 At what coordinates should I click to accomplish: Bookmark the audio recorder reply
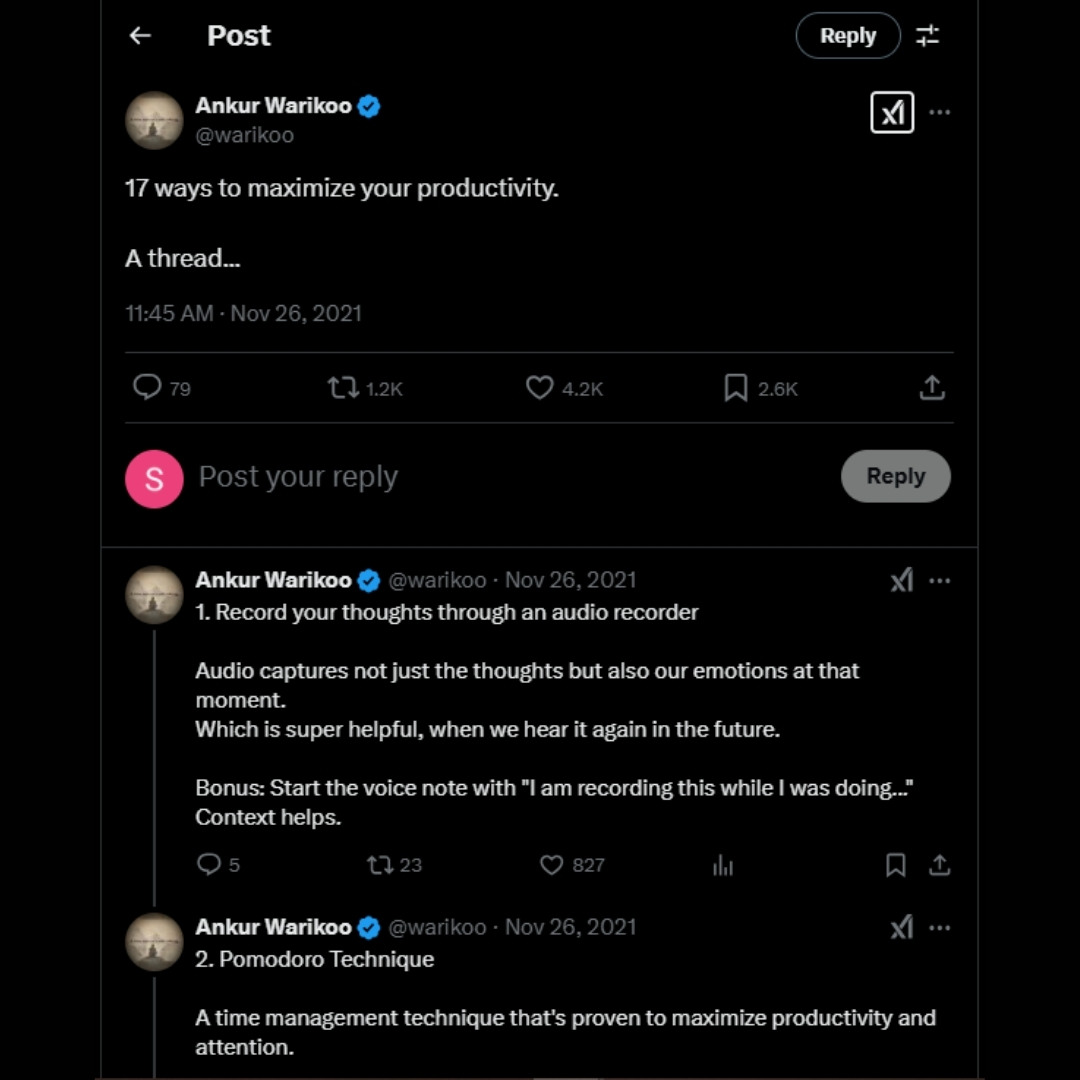click(x=896, y=865)
